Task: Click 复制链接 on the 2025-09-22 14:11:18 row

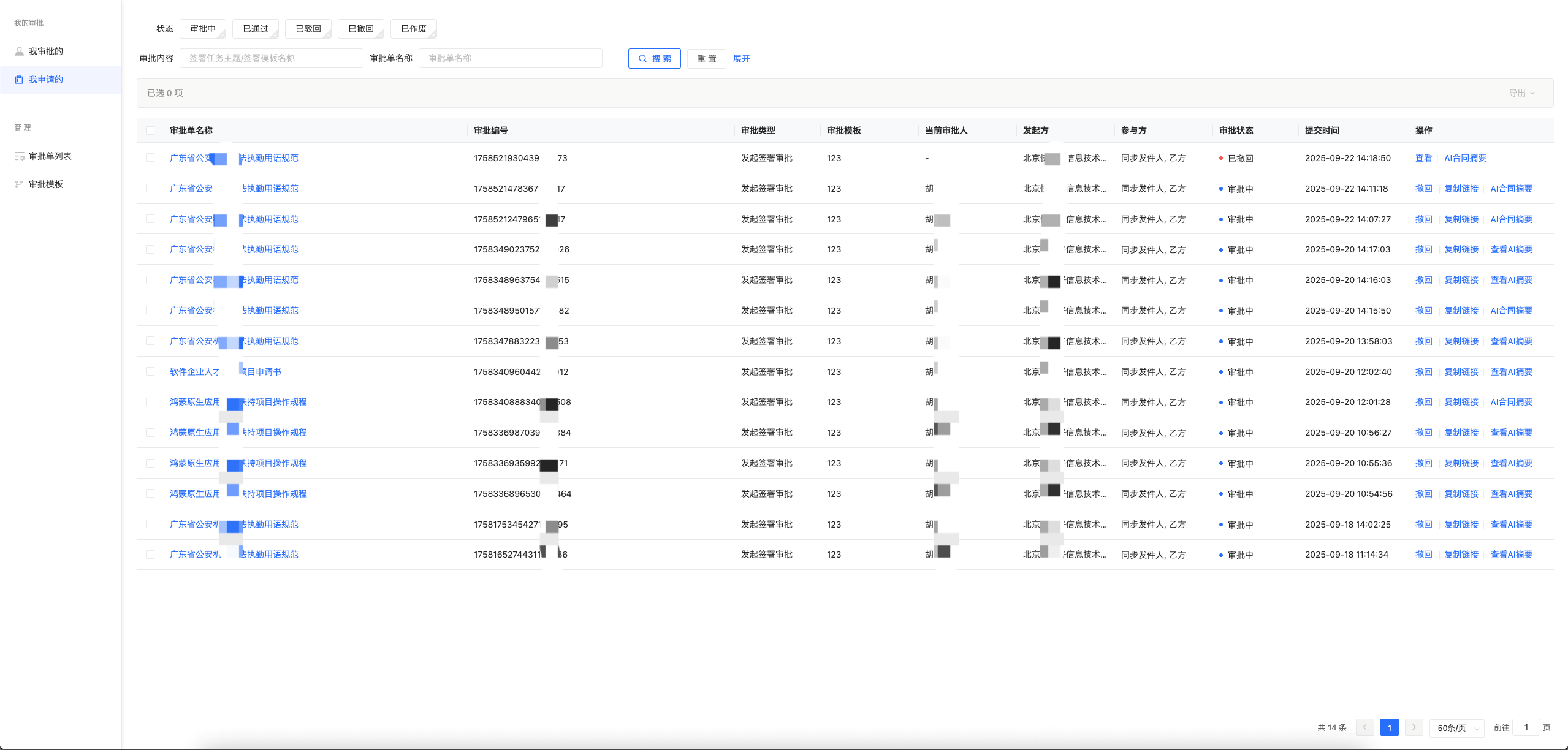Action: pos(1461,189)
